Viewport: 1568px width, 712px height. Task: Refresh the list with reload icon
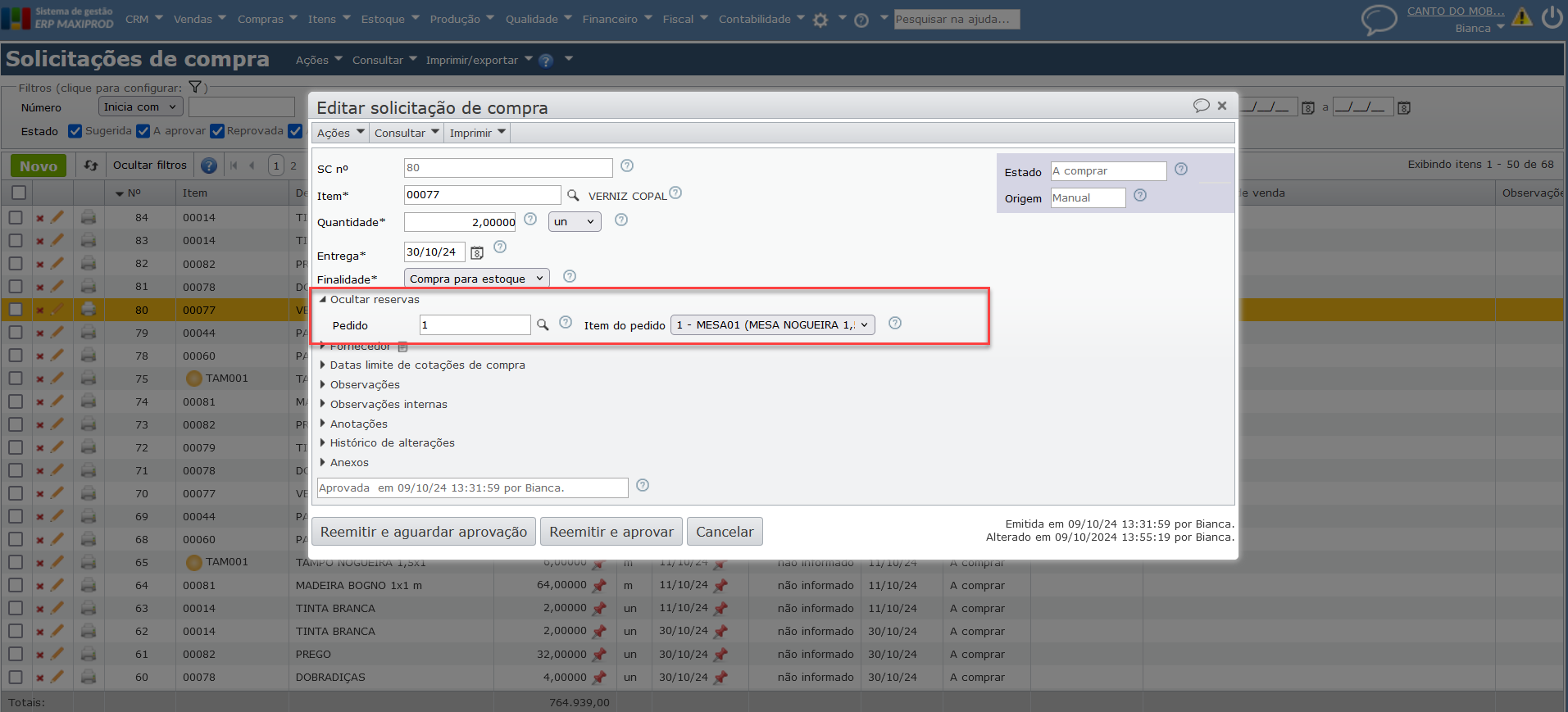coord(91,166)
